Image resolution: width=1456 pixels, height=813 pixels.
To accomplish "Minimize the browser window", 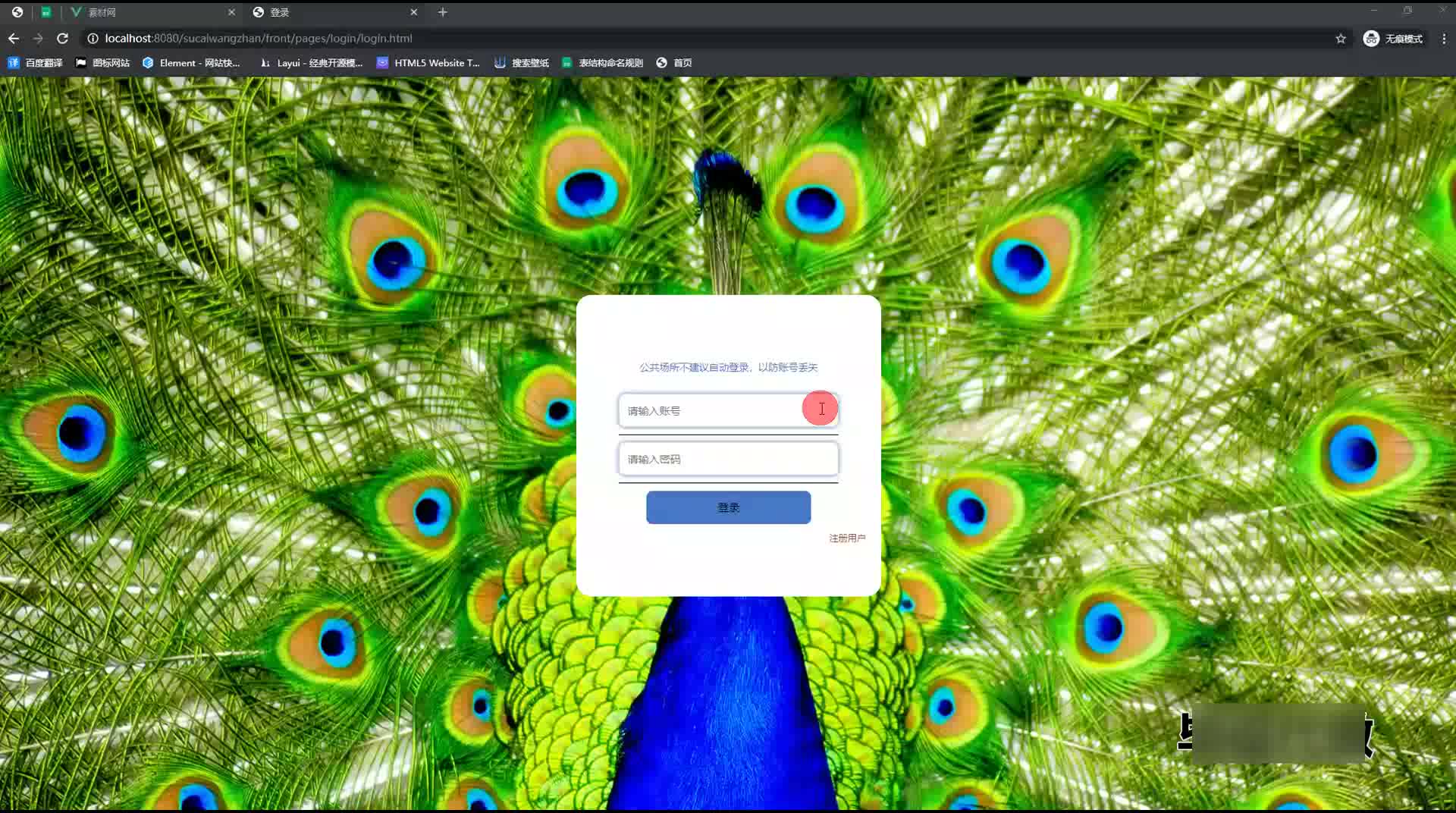I will click(1373, 11).
